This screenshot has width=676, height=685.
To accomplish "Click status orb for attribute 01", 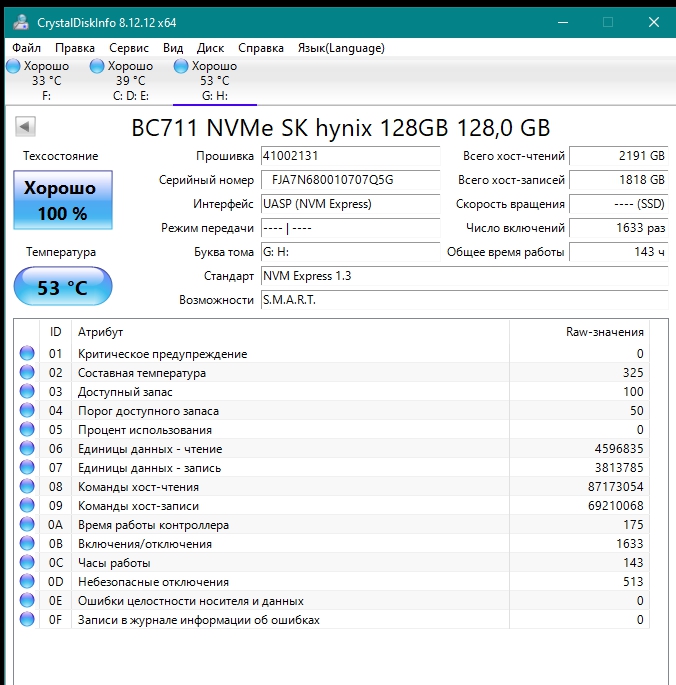I will (x=27, y=353).
